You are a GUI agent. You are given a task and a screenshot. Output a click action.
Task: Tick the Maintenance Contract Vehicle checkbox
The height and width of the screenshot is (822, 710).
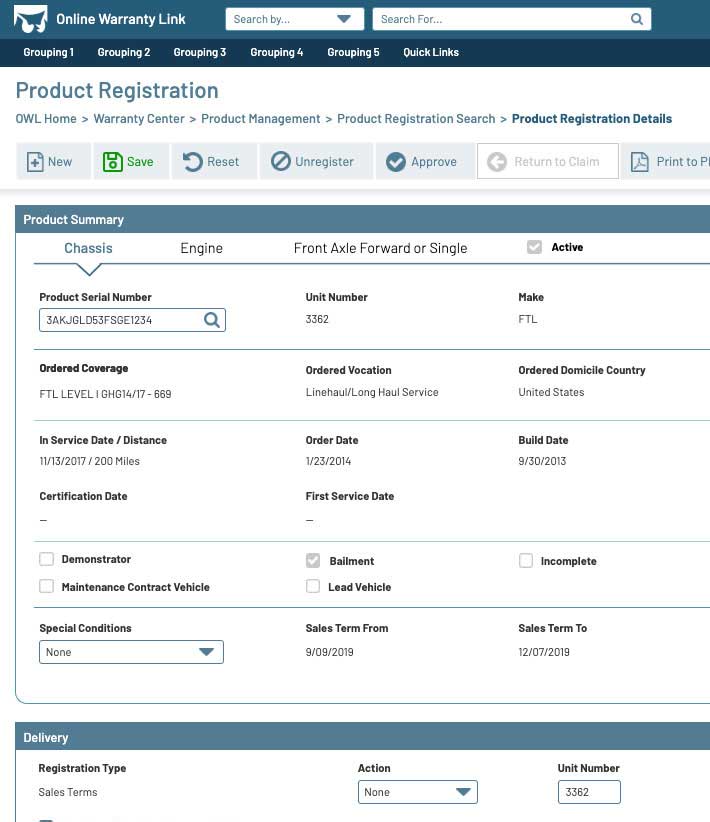coord(46,587)
